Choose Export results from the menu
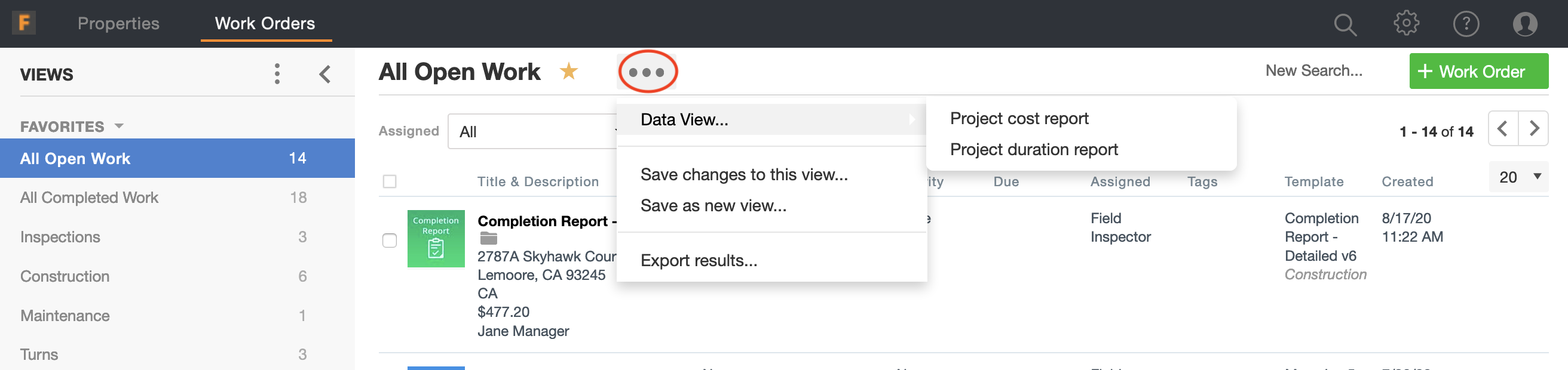The image size is (1568, 370). 699,261
